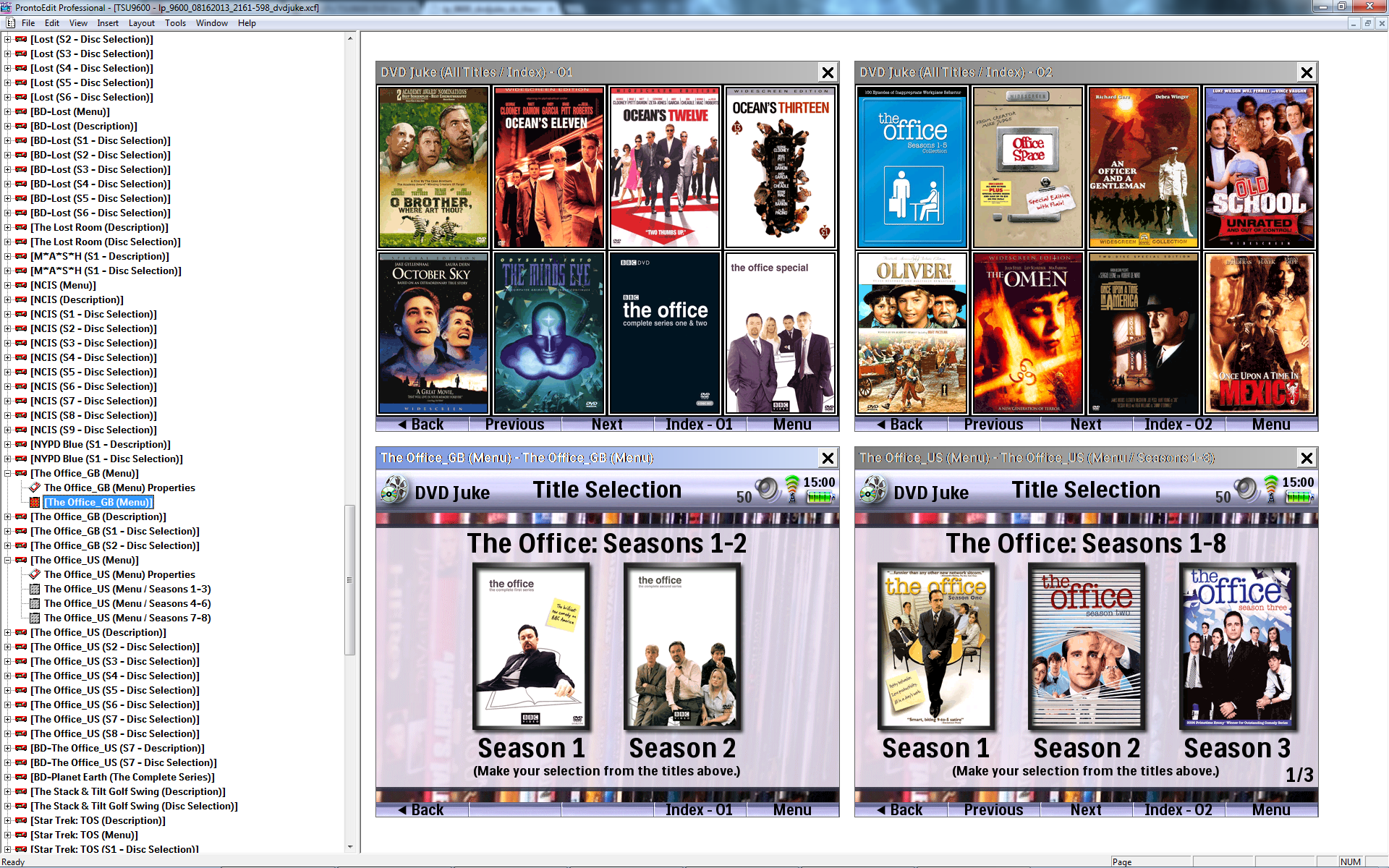The image size is (1389, 868).
Task: Expand [Star Trek: TOS (Menu)] node
Action: 8,835
